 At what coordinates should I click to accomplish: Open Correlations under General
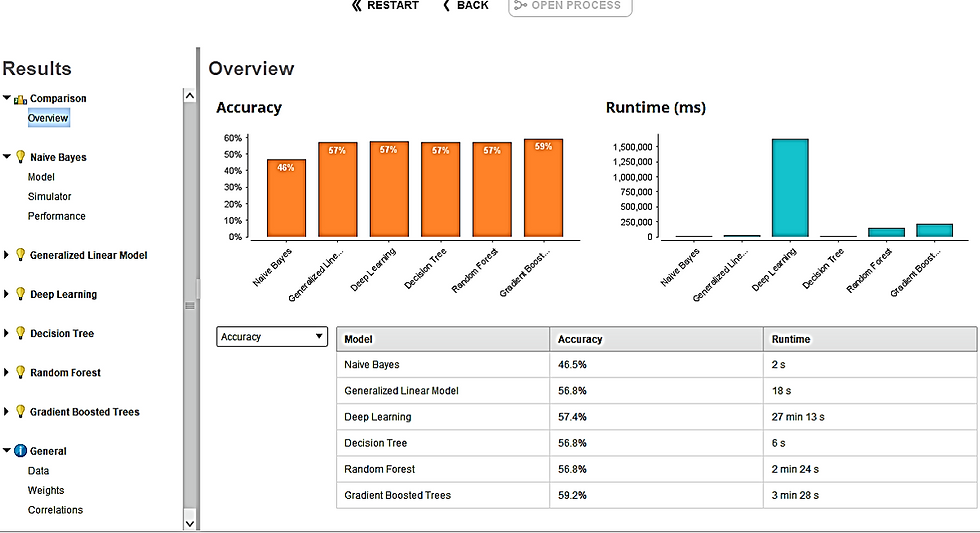pos(55,510)
